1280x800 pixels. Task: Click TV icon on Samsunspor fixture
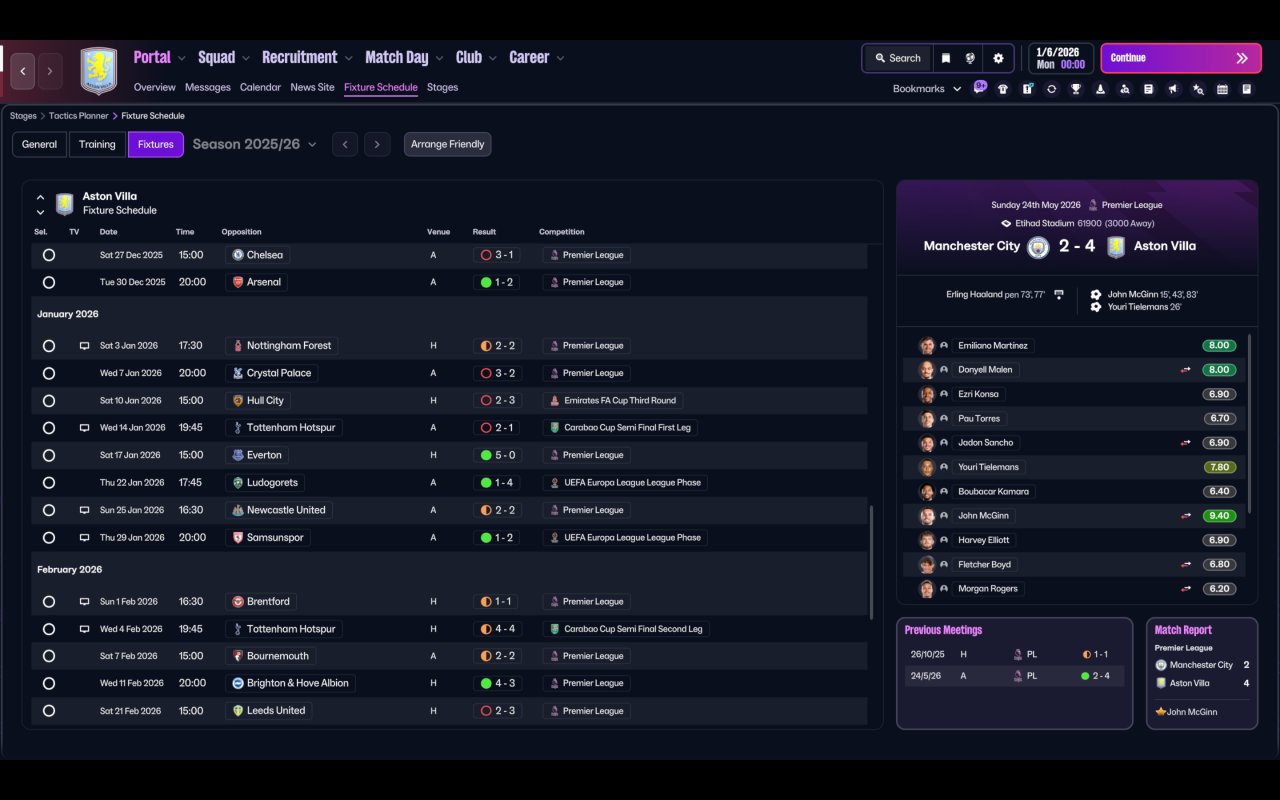click(85, 538)
